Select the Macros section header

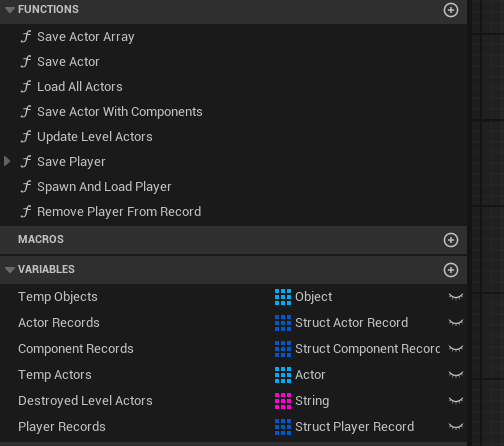pyautogui.click(x=233, y=240)
